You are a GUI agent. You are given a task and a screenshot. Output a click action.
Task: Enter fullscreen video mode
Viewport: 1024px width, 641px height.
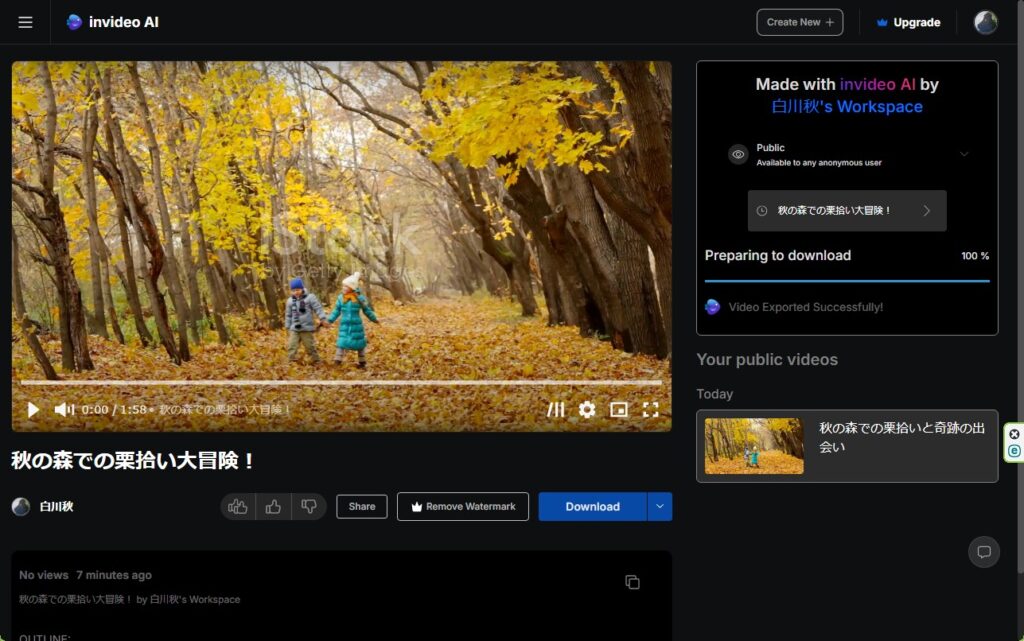650,410
